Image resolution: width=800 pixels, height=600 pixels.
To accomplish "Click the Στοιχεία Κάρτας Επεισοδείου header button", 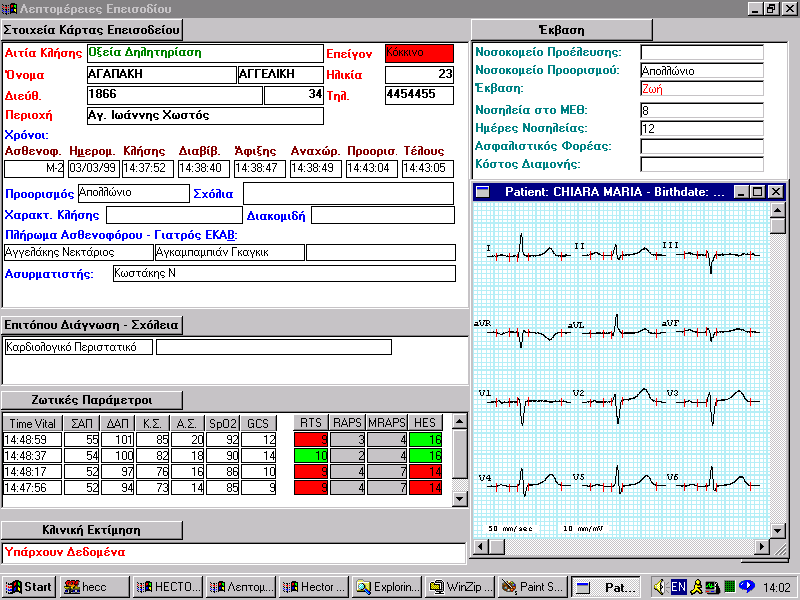I will 92,30.
